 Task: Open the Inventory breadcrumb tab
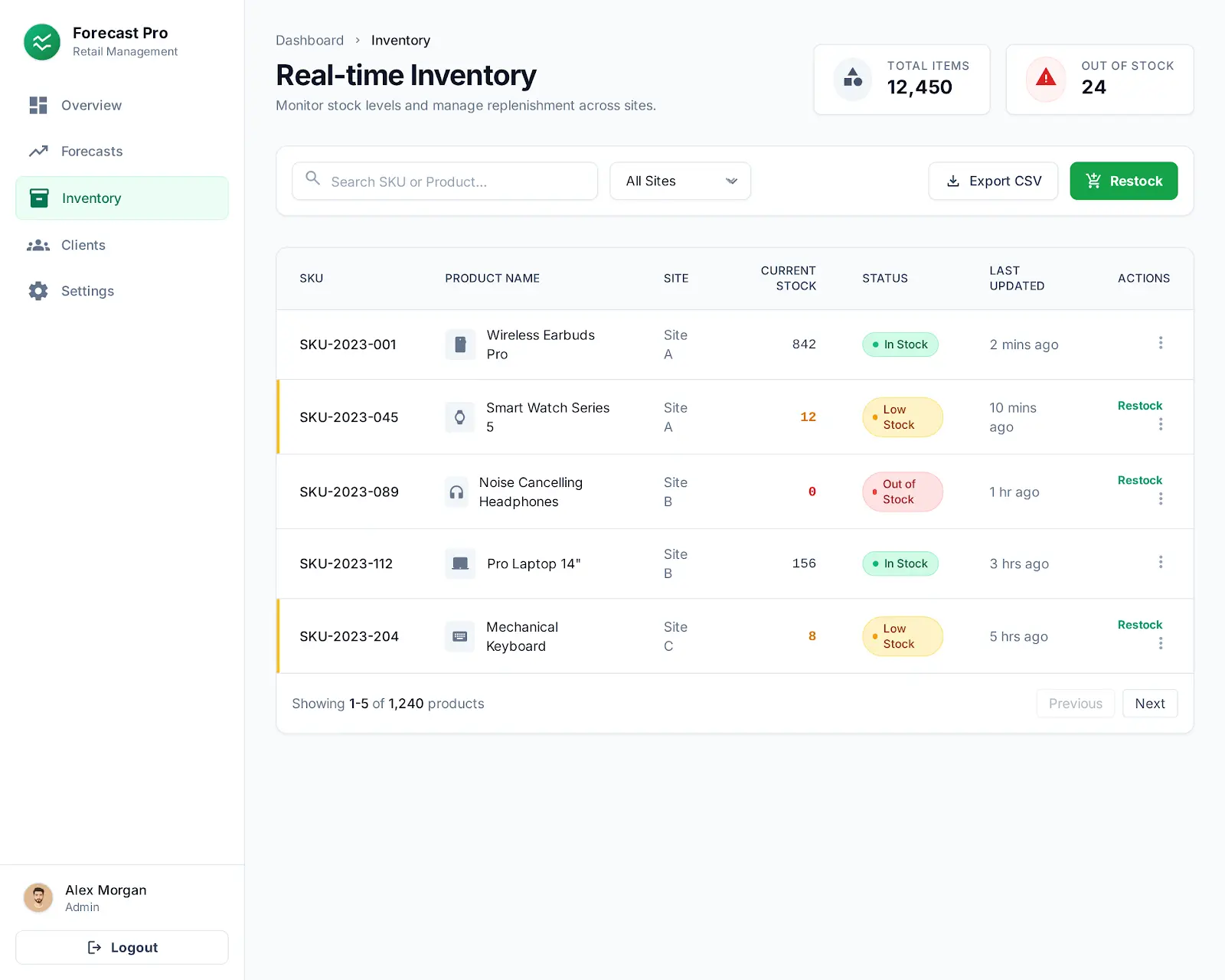(x=400, y=40)
